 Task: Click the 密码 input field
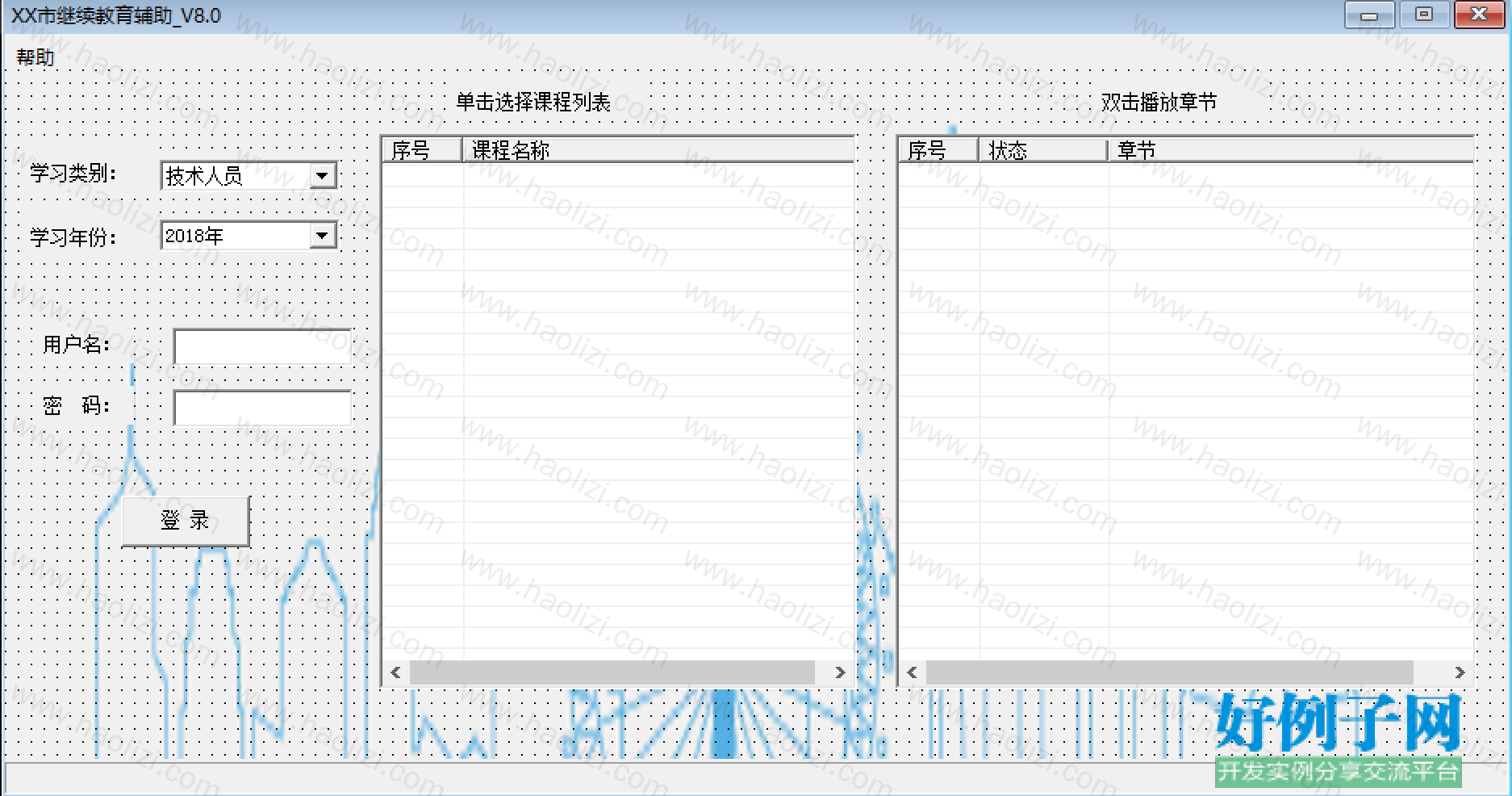pyautogui.click(x=263, y=408)
